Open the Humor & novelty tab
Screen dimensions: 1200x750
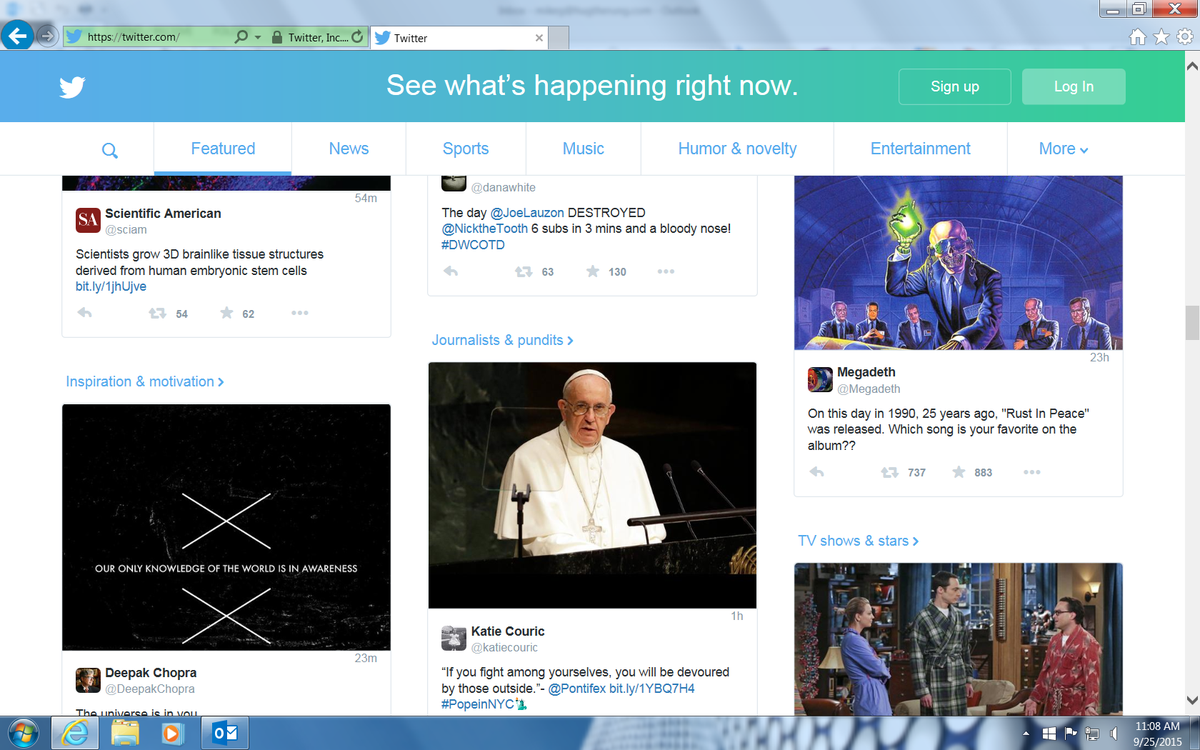738,149
